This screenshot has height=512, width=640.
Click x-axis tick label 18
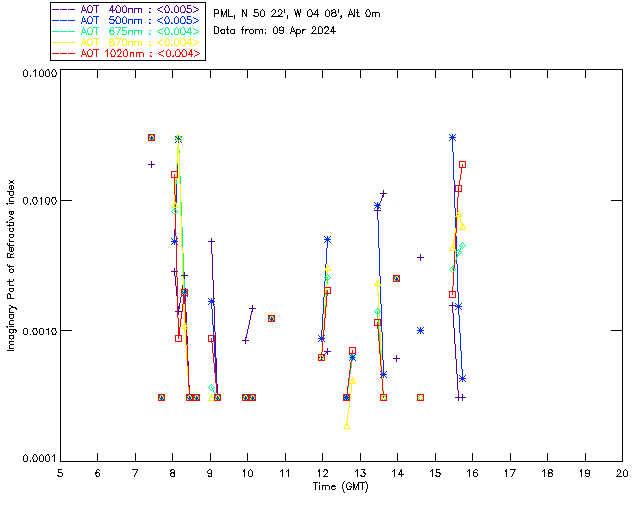pyautogui.click(x=547, y=473)
